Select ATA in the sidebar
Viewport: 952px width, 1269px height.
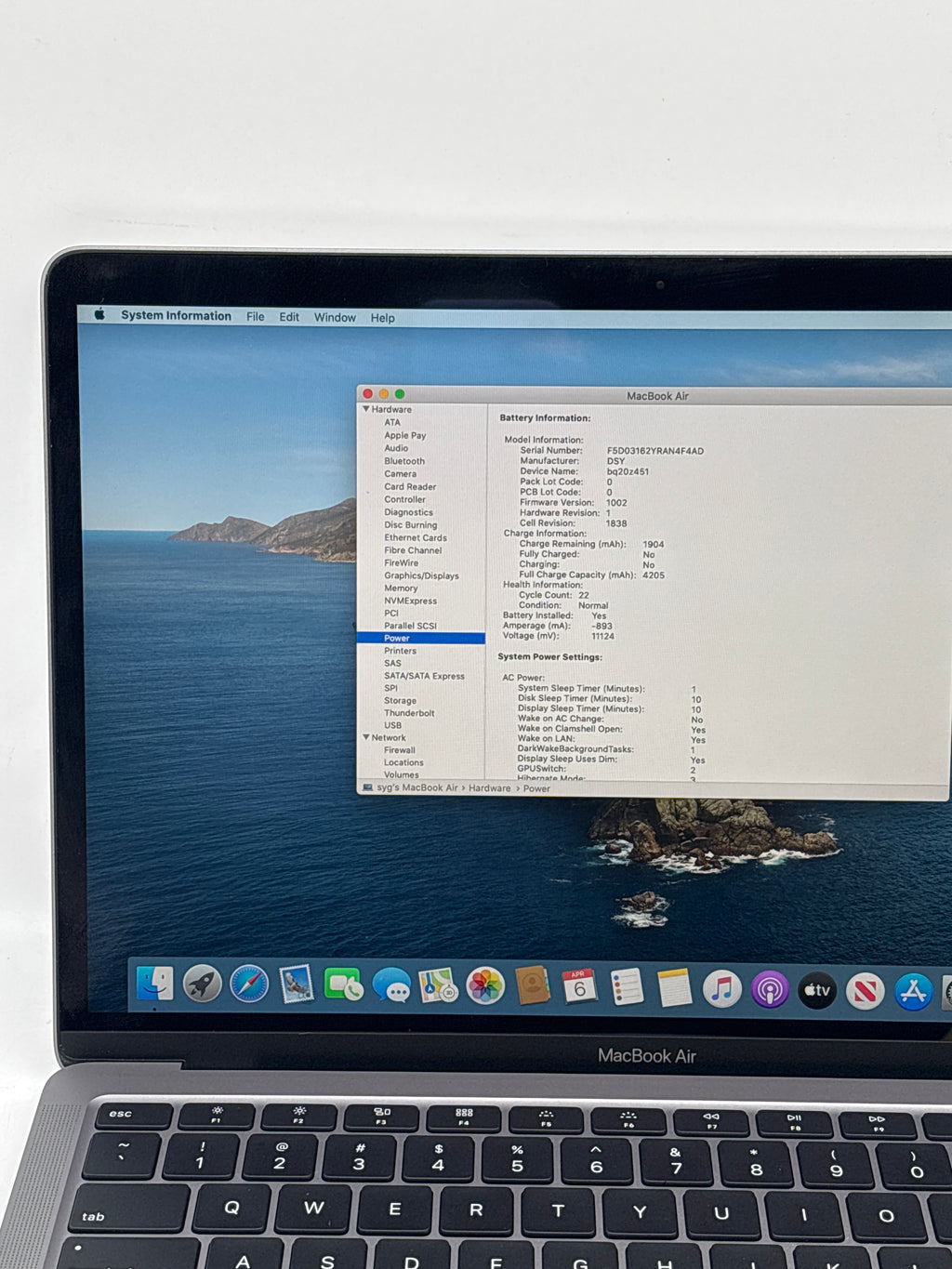tap(392, 422)
